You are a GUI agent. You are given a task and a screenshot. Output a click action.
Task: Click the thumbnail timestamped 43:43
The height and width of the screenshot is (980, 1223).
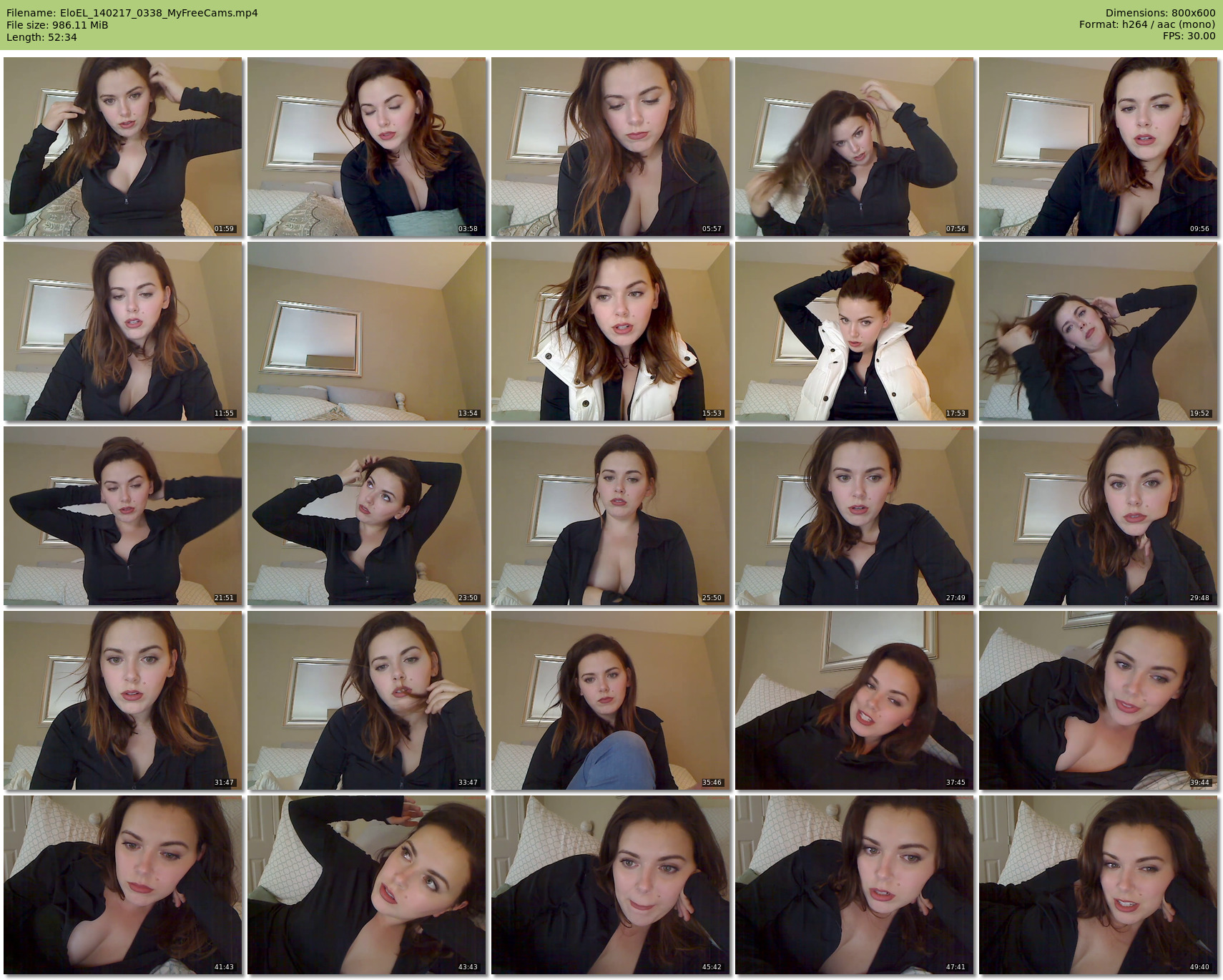click(366, 885)
